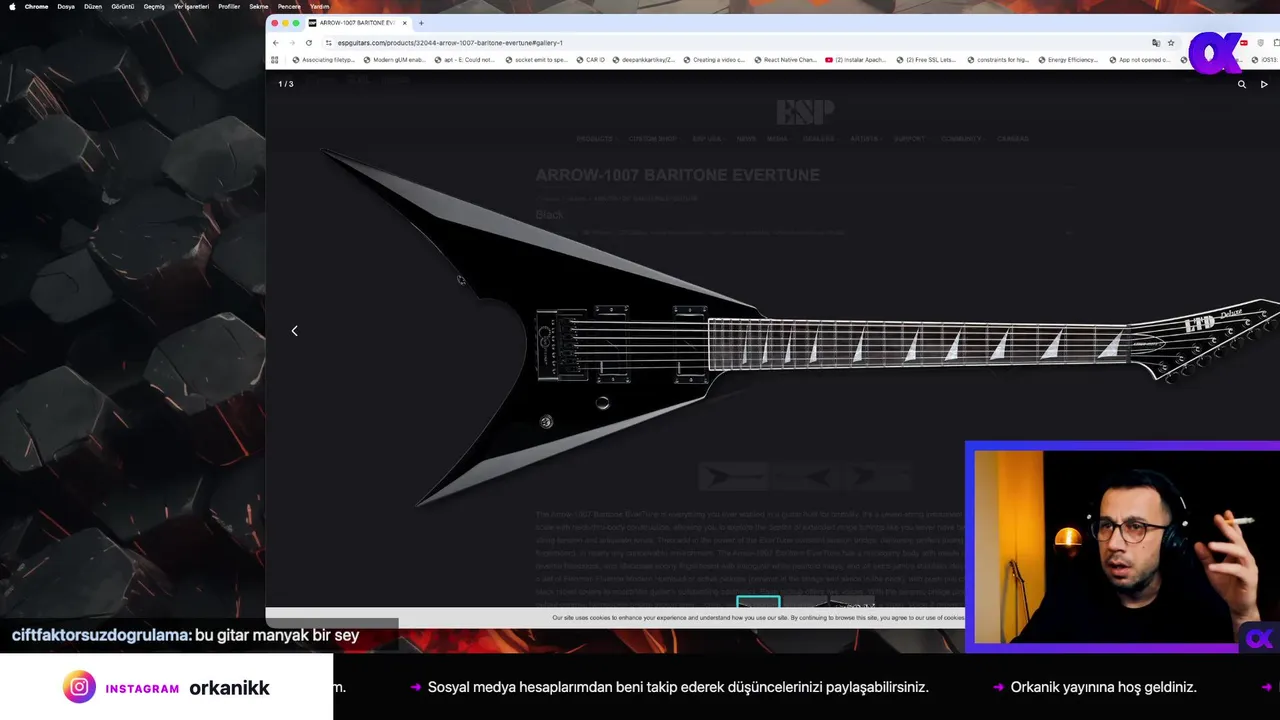This screenshot has height=720, width=1280.
Task: Click the browser back arrow
Action: (276, 43)
